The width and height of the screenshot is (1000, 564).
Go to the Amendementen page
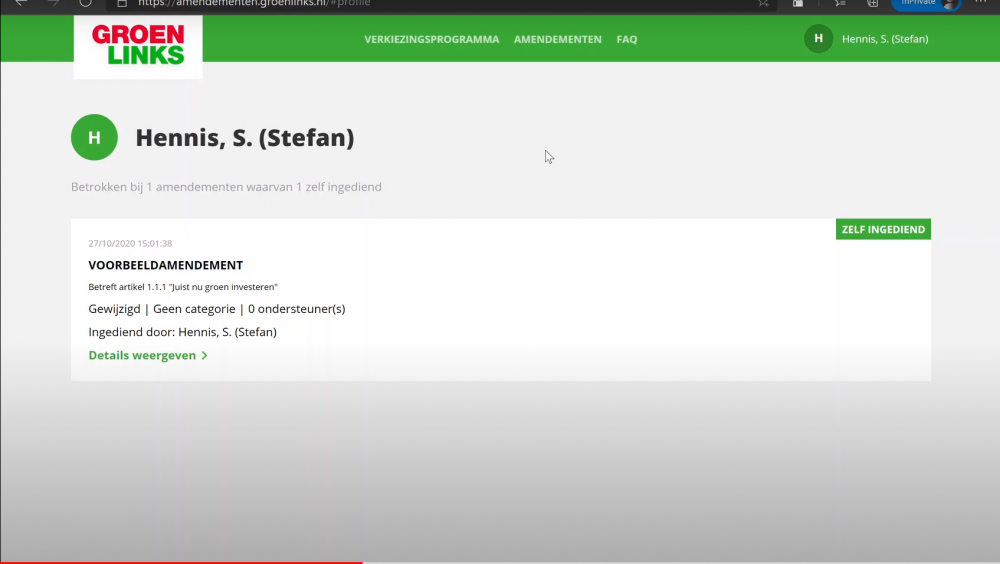[557, 40]
